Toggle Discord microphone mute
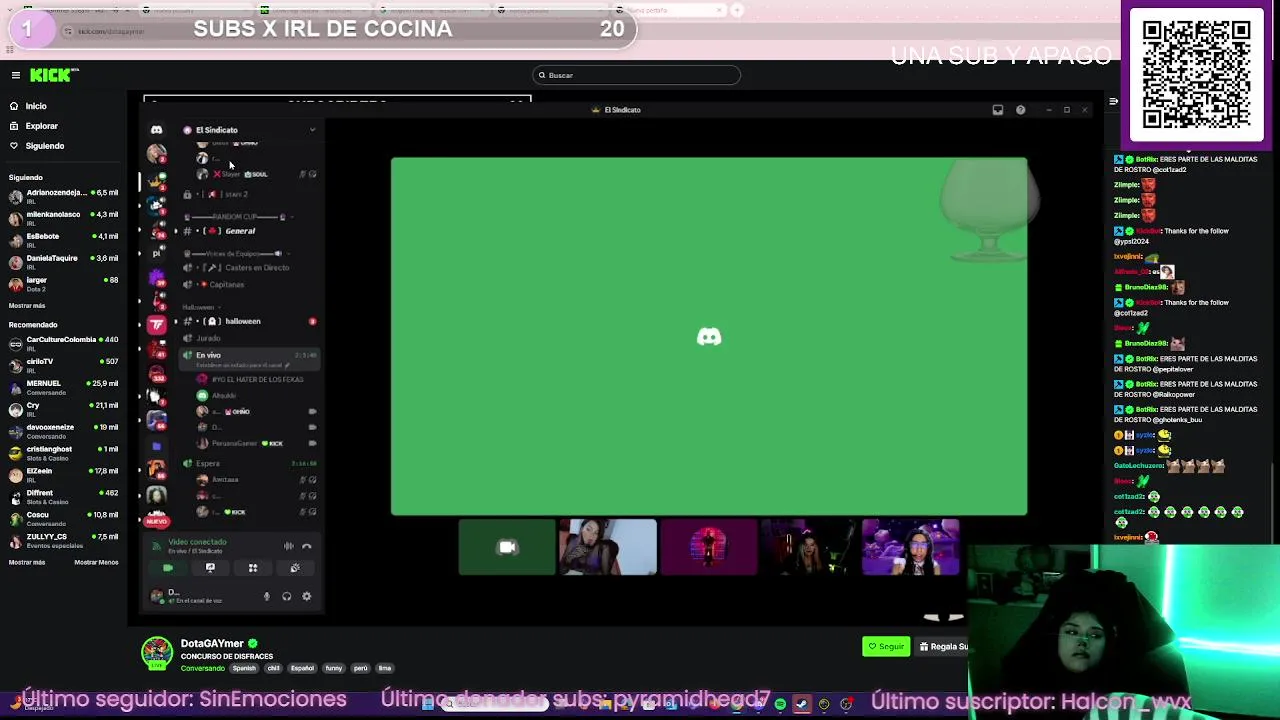 coord(266,597)
